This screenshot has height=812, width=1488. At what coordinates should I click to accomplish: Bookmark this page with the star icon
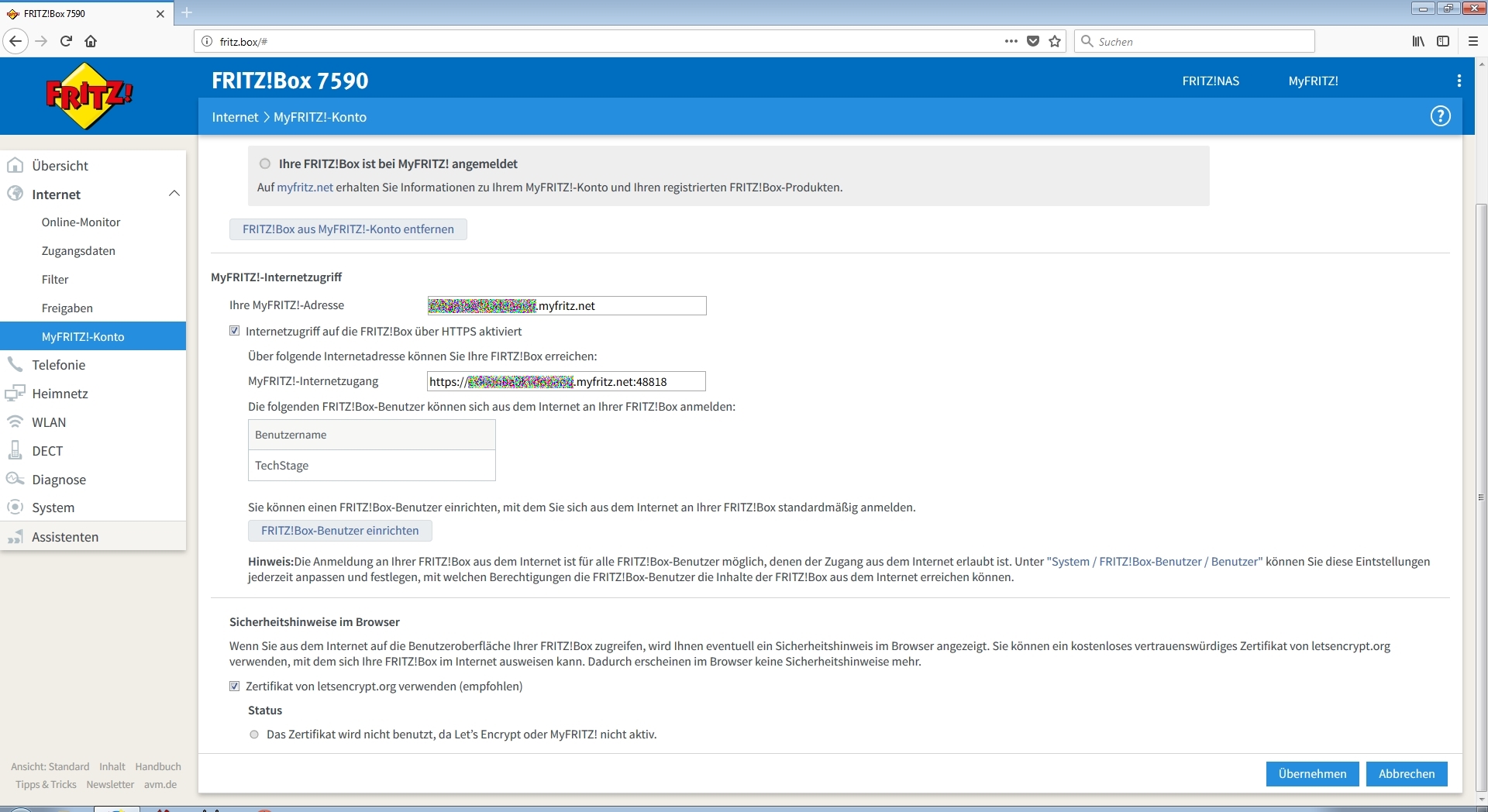(1055, 41)
